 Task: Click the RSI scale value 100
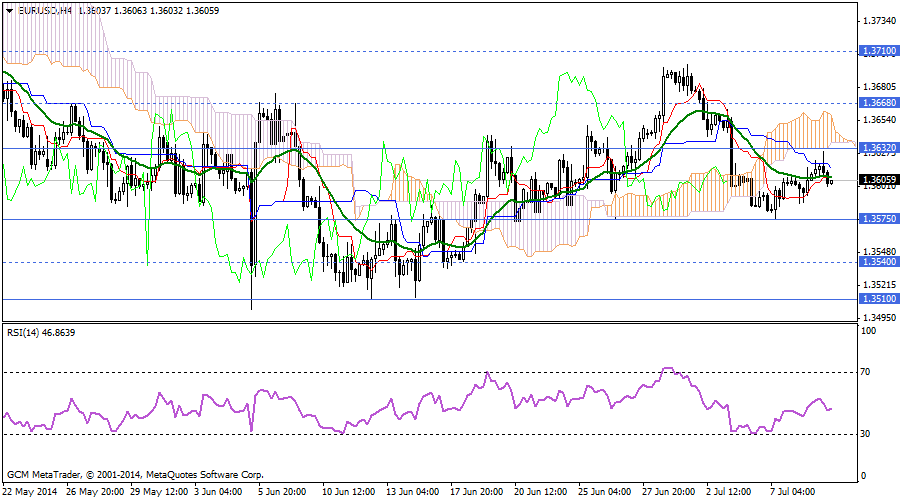pos(869,331)
